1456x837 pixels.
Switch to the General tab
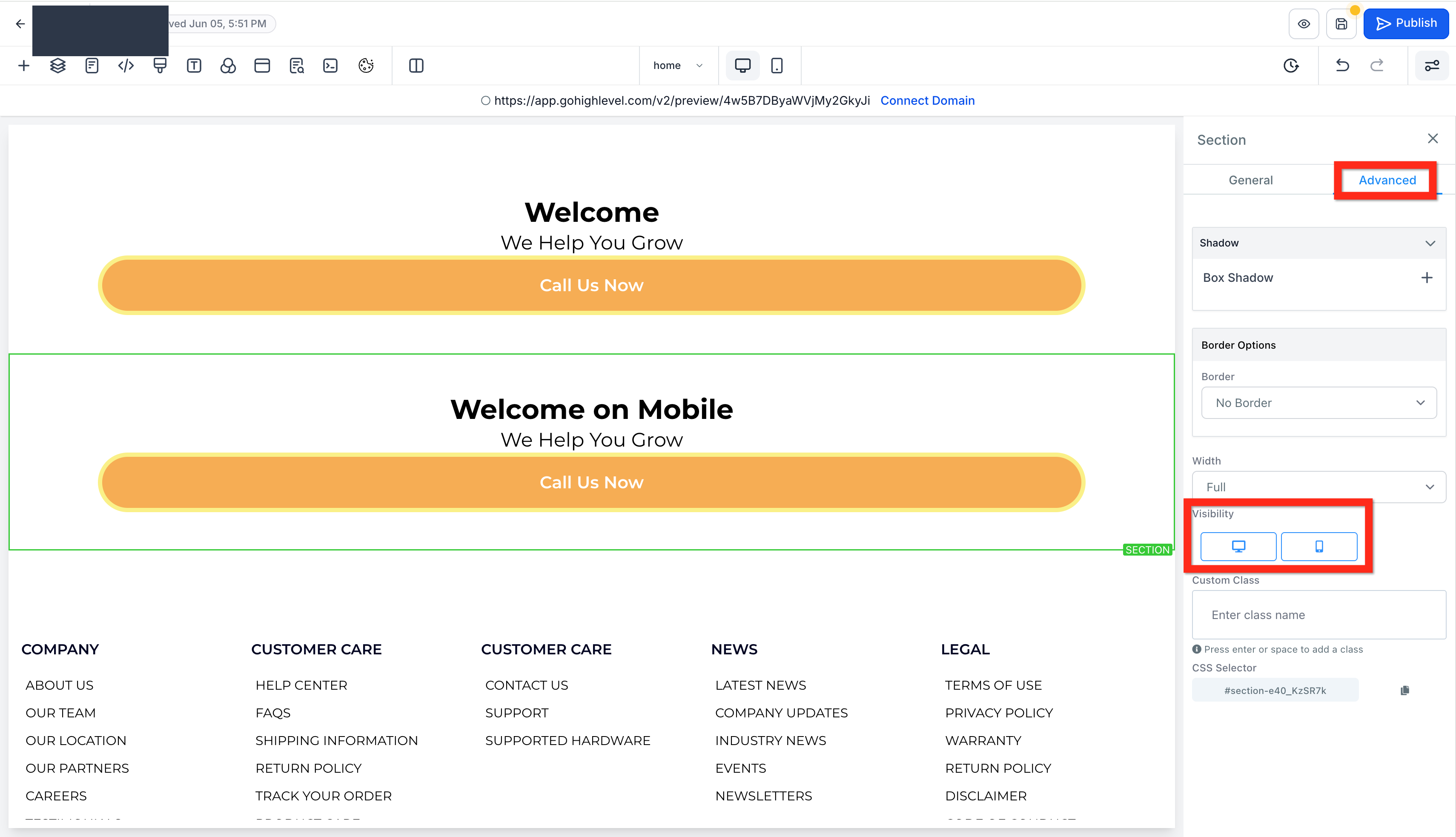pyautogui.click(x=1250, y=181)
